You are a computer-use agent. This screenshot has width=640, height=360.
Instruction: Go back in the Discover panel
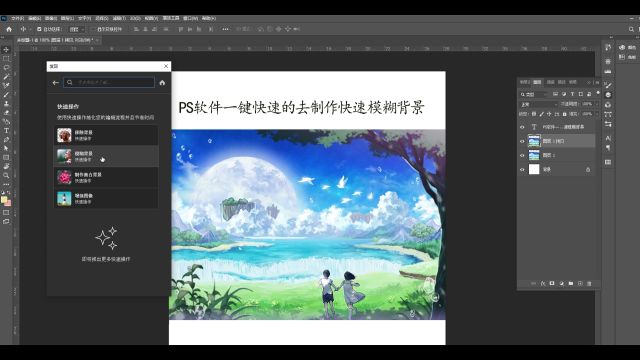point(56,82)
